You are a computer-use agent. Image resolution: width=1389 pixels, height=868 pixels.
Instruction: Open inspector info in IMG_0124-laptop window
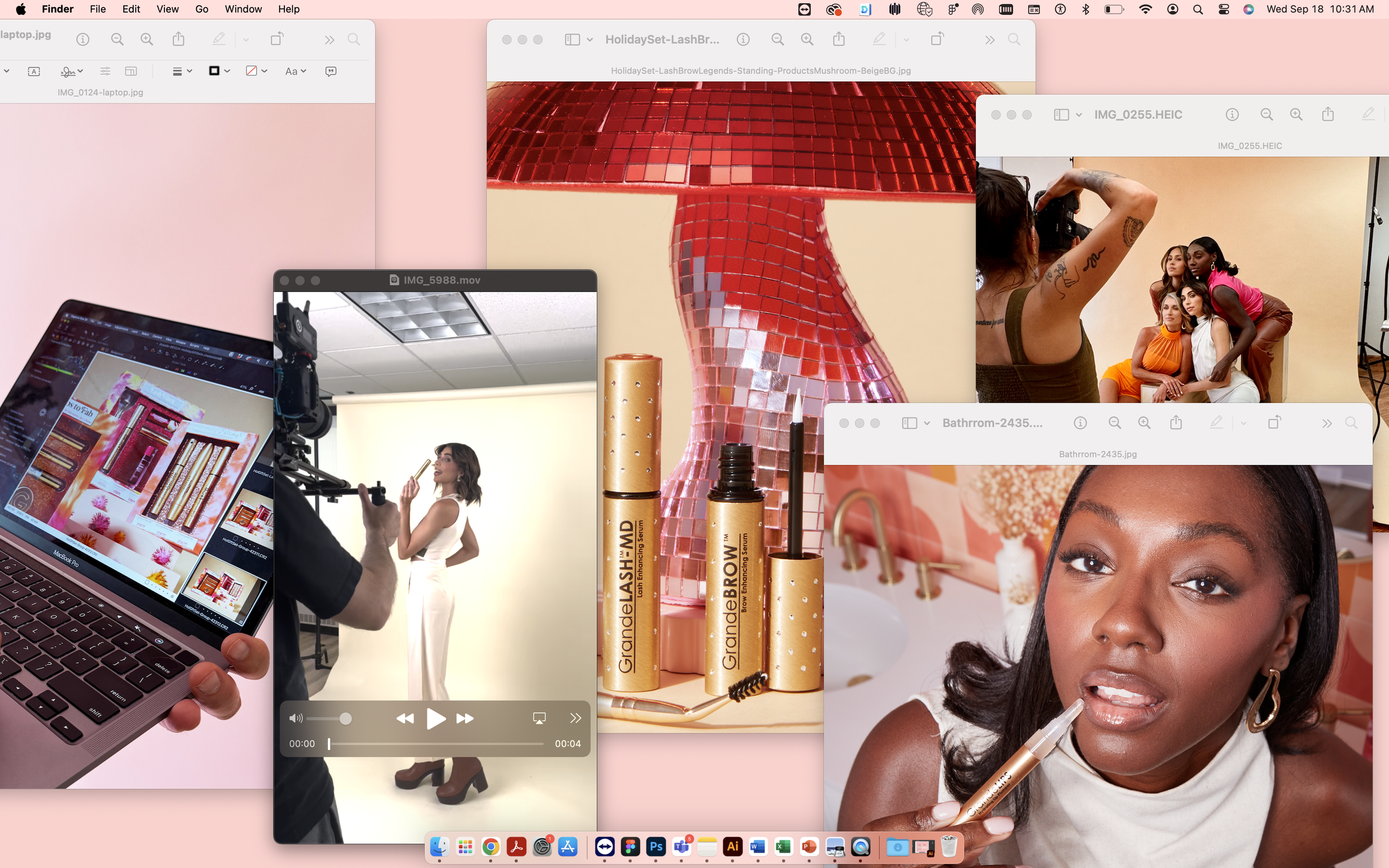83,39
